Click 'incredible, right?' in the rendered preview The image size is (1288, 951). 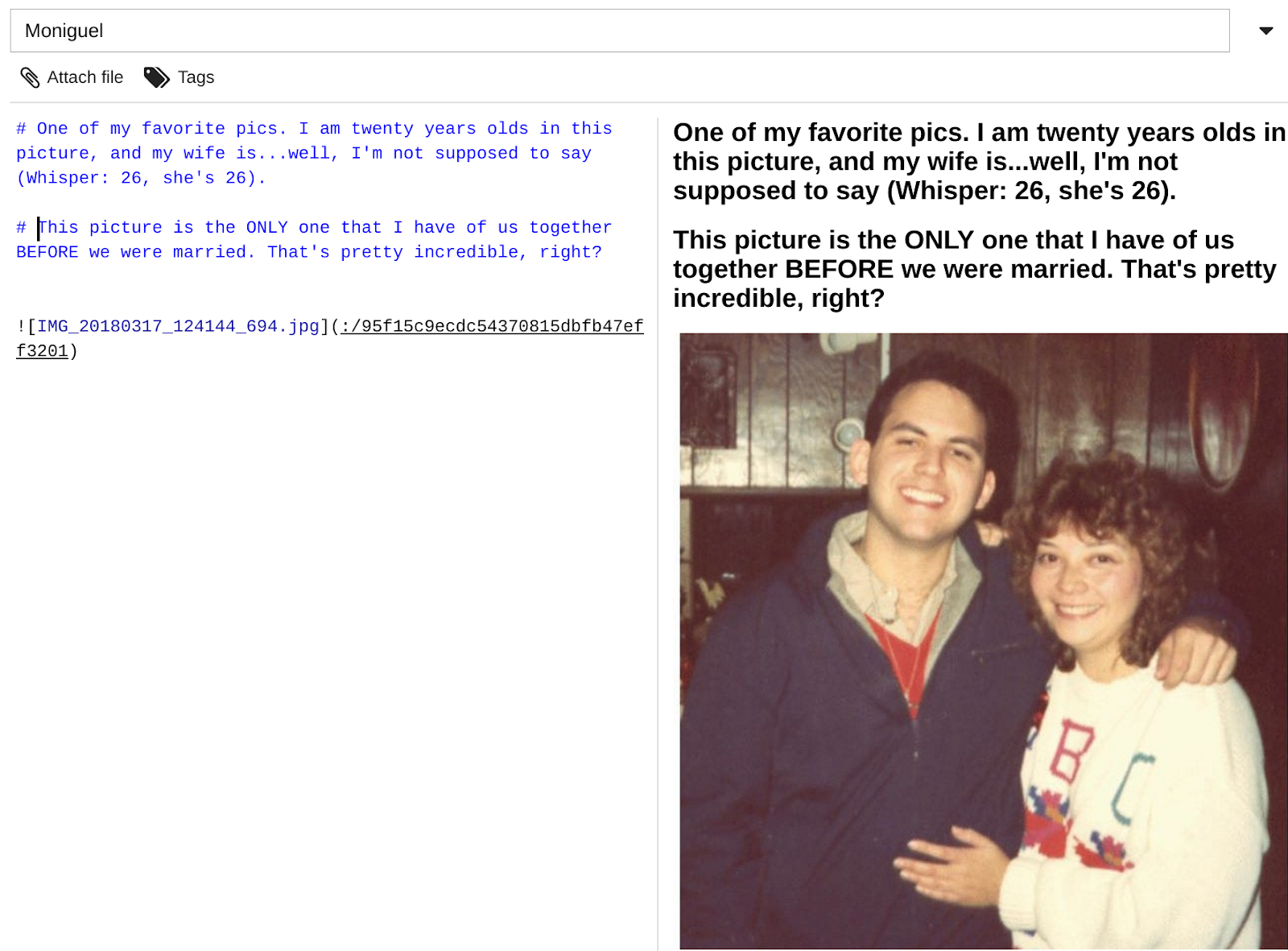click(x=778, y=298)
